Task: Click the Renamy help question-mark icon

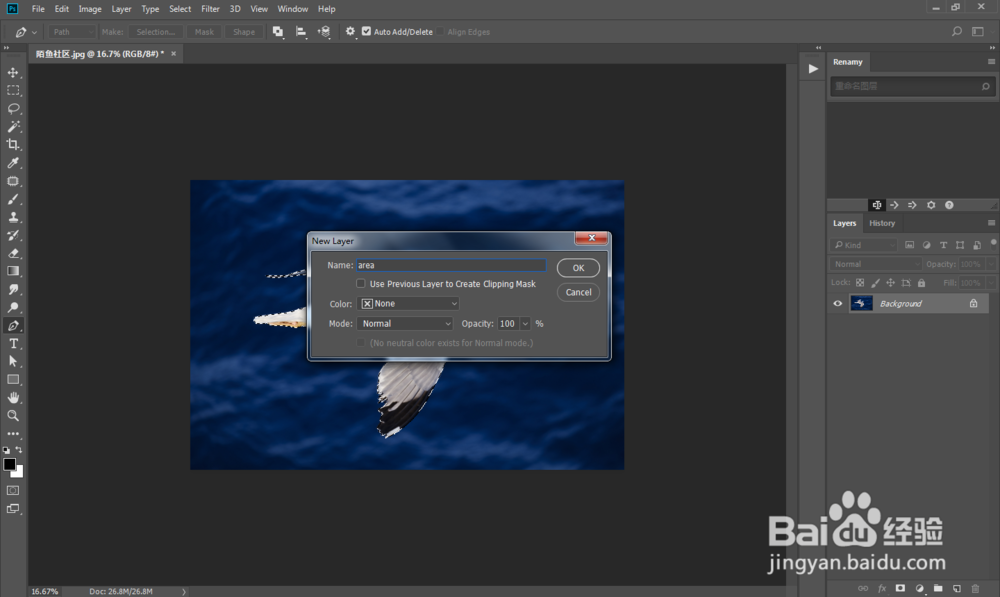Action: 949,205
